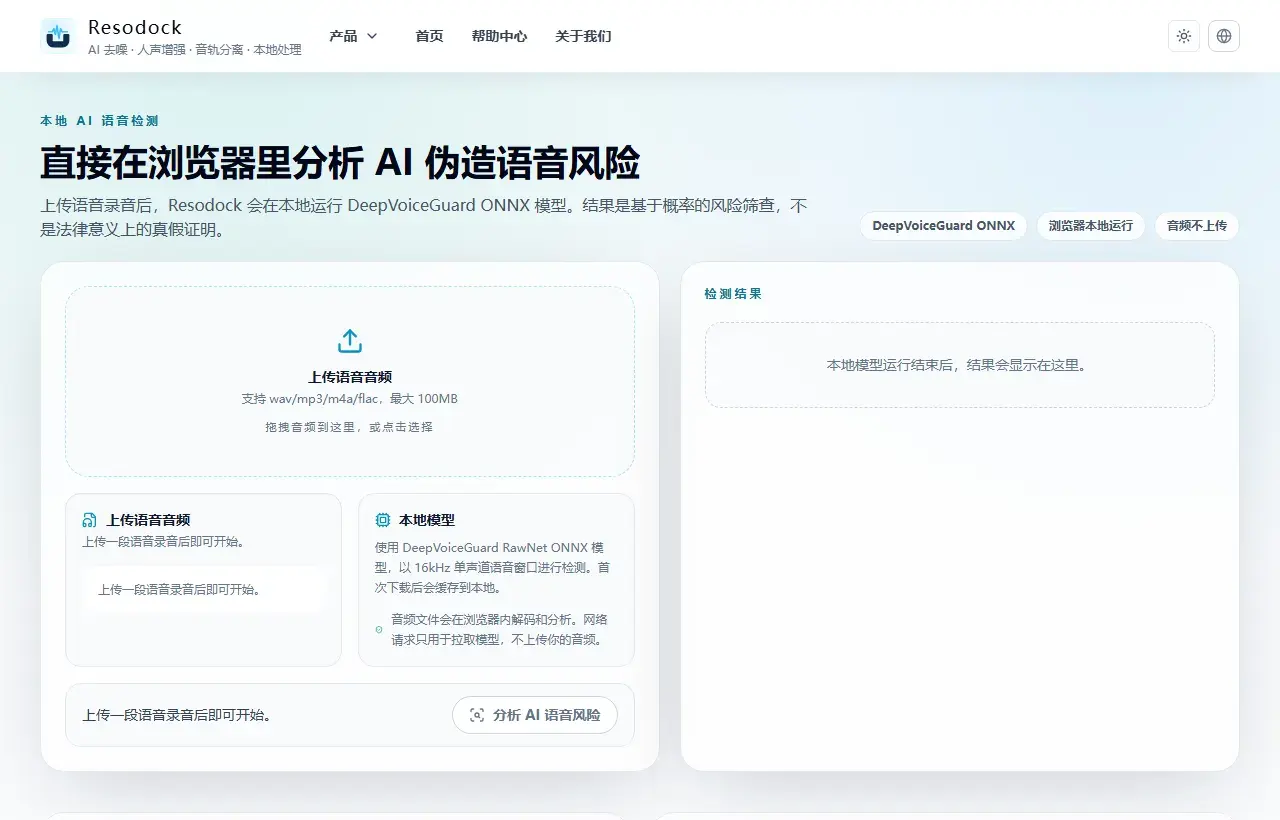Click the small check icon beside 音频文件会在浏览器内解码
The image size is (1280, 820).
(x=379, y=629)
